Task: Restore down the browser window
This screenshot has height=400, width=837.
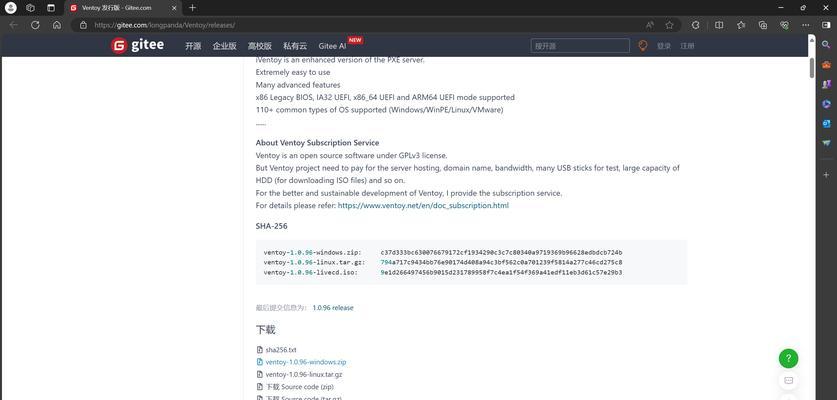Action: tap(803, 8)
